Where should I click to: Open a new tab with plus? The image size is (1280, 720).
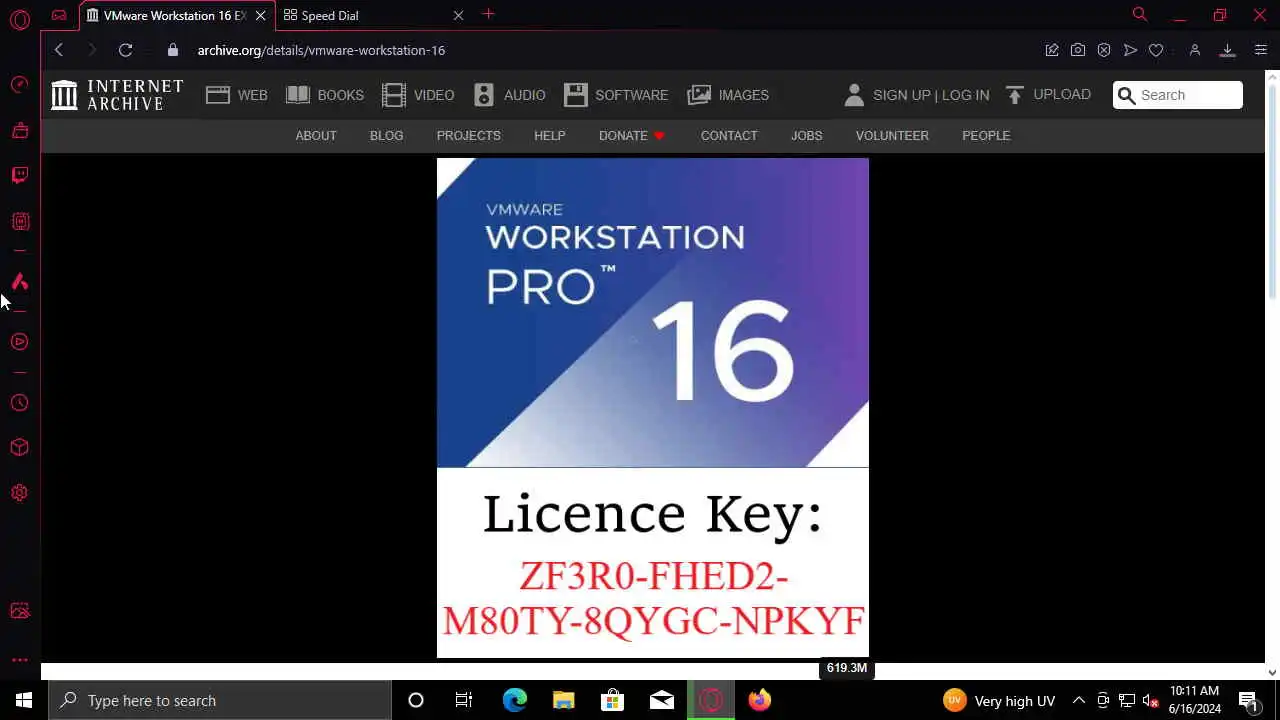coord(488,14)
